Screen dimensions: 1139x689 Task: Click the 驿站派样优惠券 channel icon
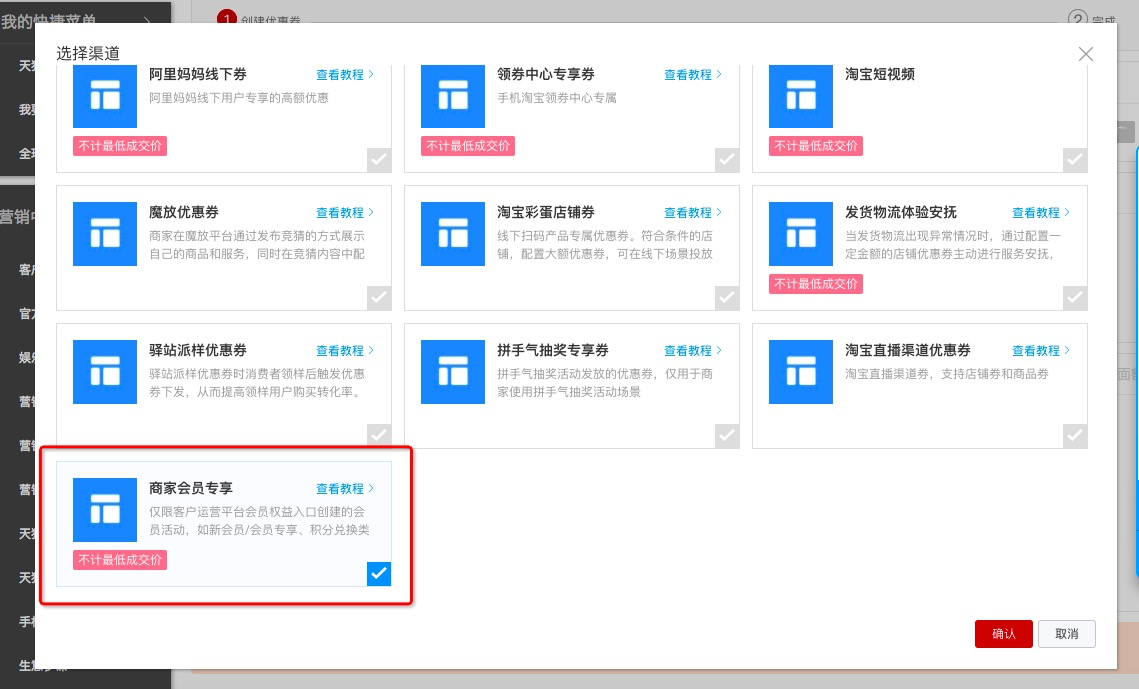coord(105,372)
